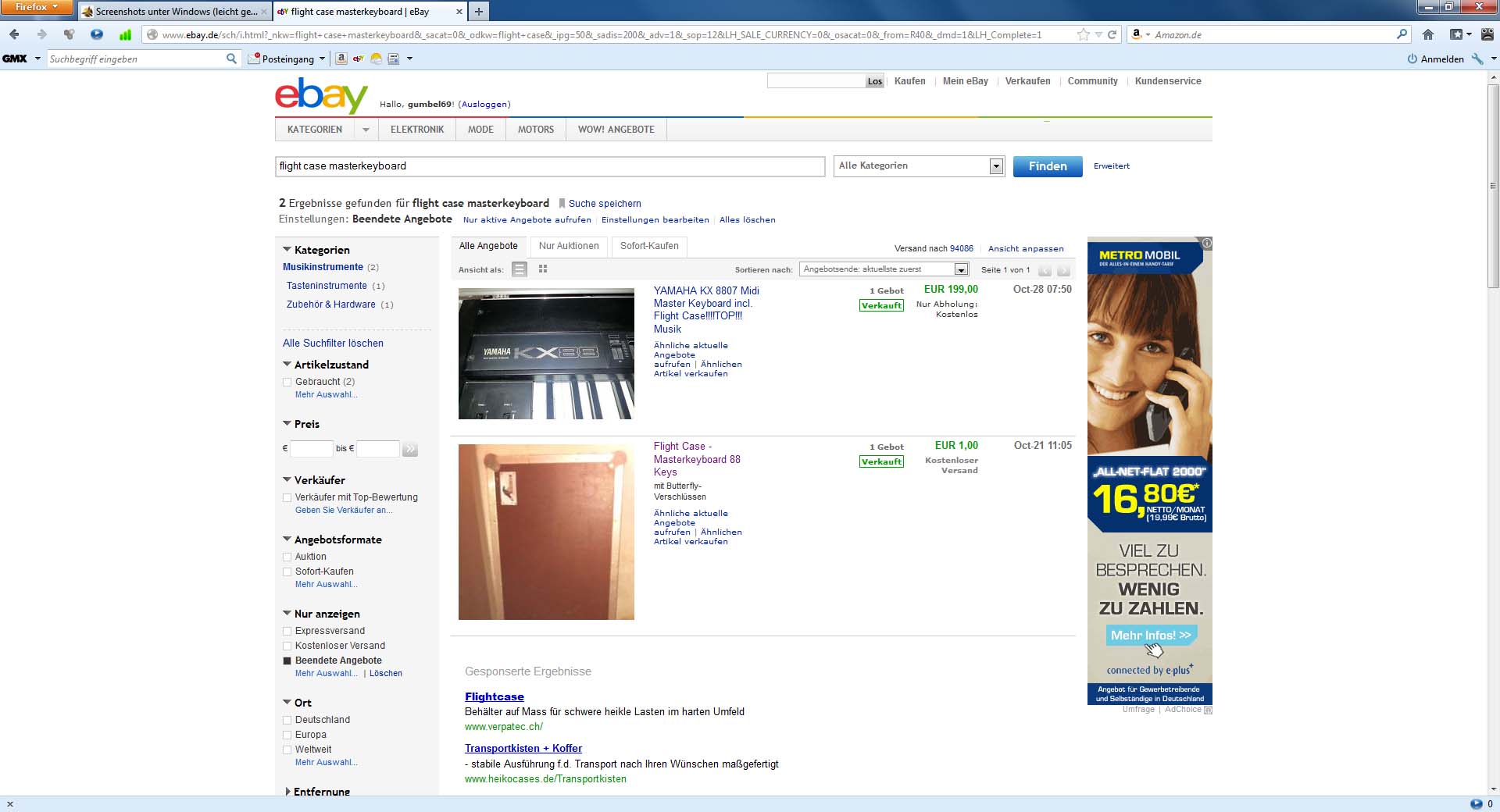Open the Alle Kategorien dropdown

tap(919, 166)
